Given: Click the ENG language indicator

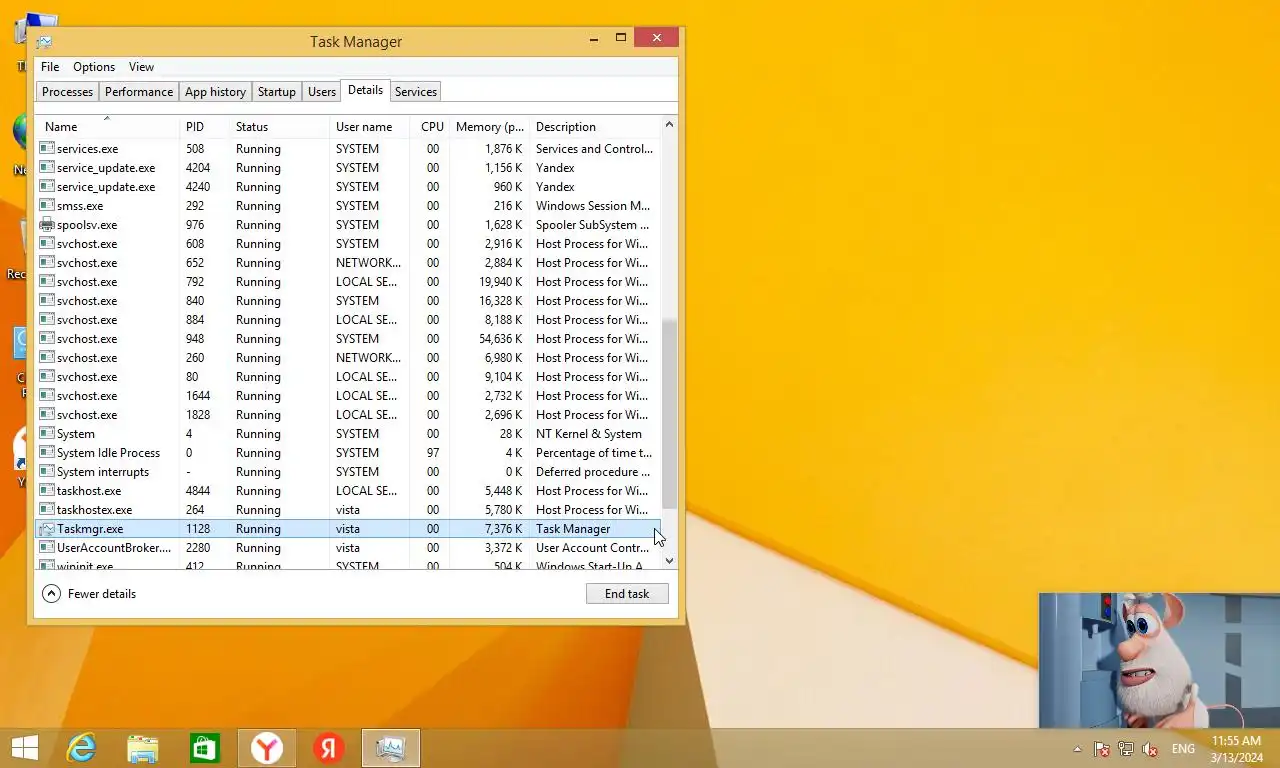Looking at the screenshot, I should pyautogui.click(x=1183, y=749).
